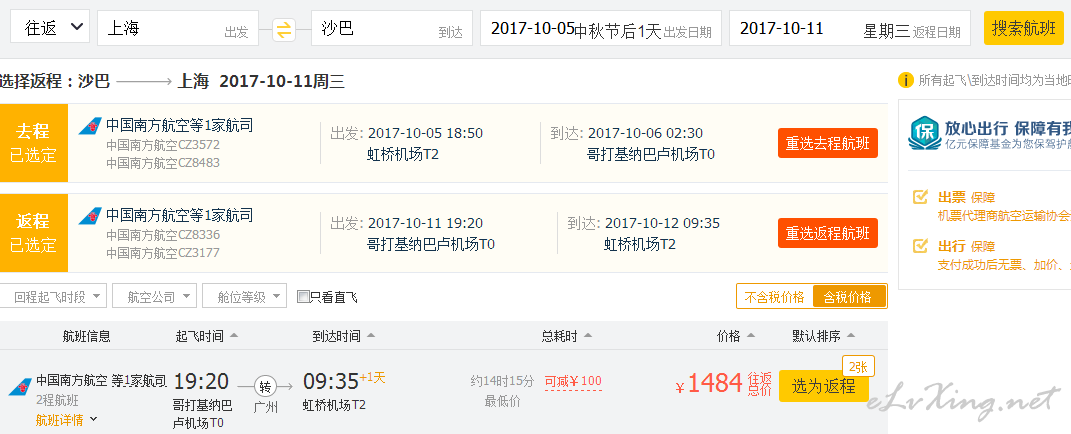Click the China Southern logo in the outbound row
Screen dimensions: 1071x434
(89, 126)
